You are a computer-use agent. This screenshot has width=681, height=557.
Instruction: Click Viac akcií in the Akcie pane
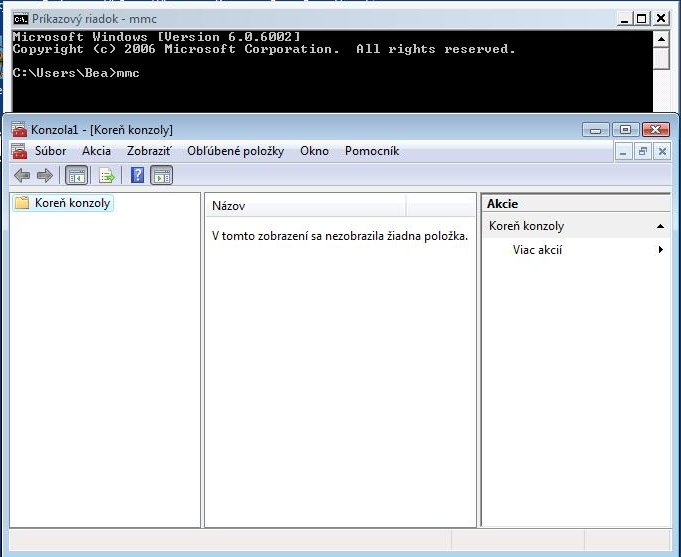coord(537,250)
